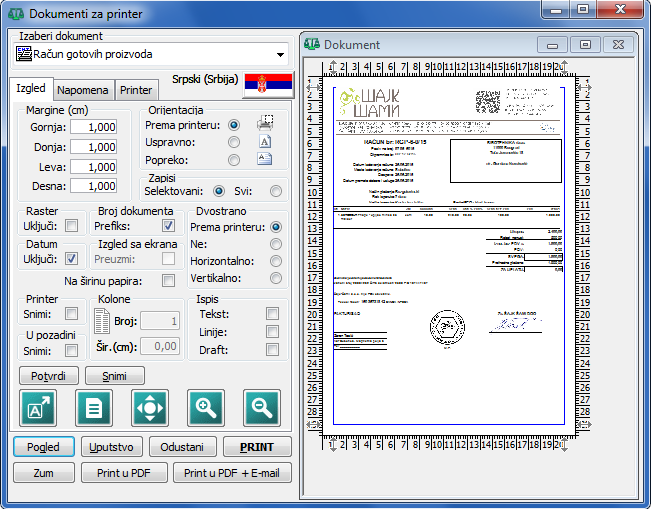The image size is (651, 509).
Task: Click the Serbian flag language button
Action: coord(268,84)
